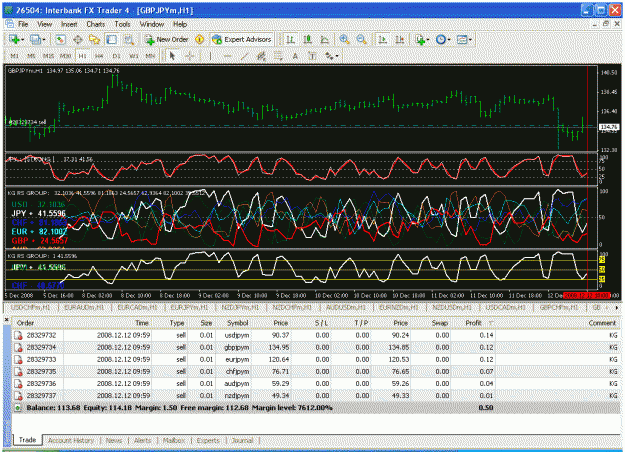Zoom in on the chart
Image resolution: width=625 pixels, height=452 pixels.
coord(344,39)
